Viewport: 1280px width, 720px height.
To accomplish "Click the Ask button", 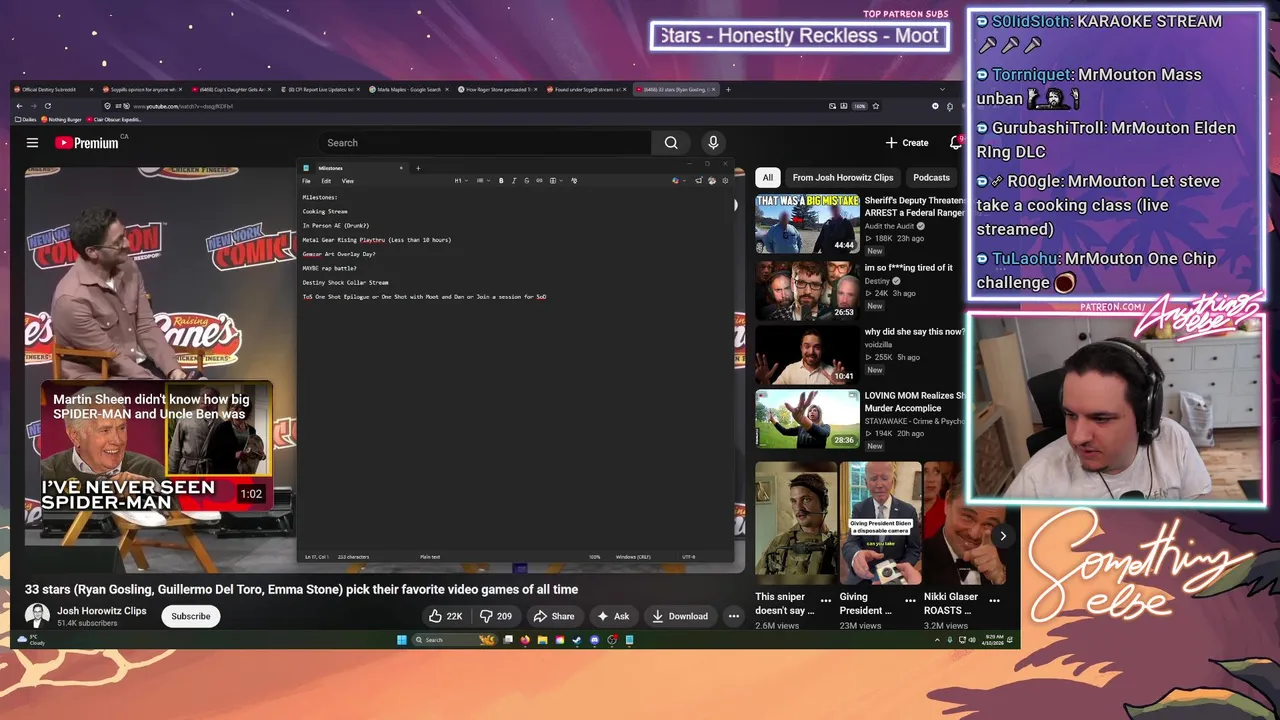I will (614, 616).
